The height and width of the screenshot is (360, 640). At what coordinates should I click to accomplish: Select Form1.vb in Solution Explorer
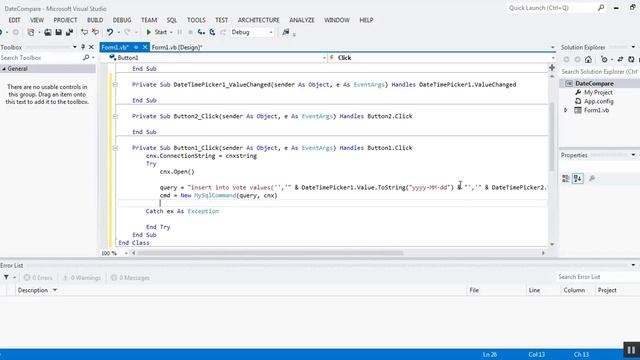[596, 110]
